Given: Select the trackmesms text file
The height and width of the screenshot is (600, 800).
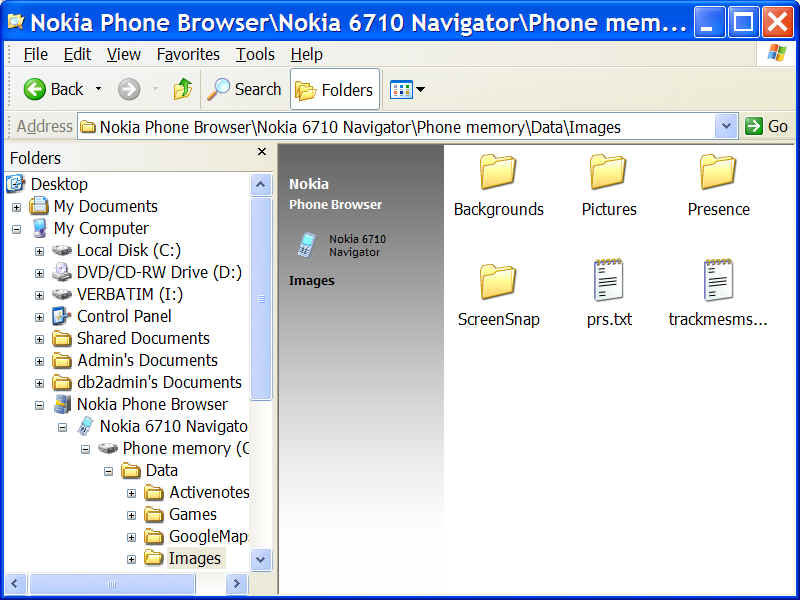Looking at the screenshot, I should [718, 283].
